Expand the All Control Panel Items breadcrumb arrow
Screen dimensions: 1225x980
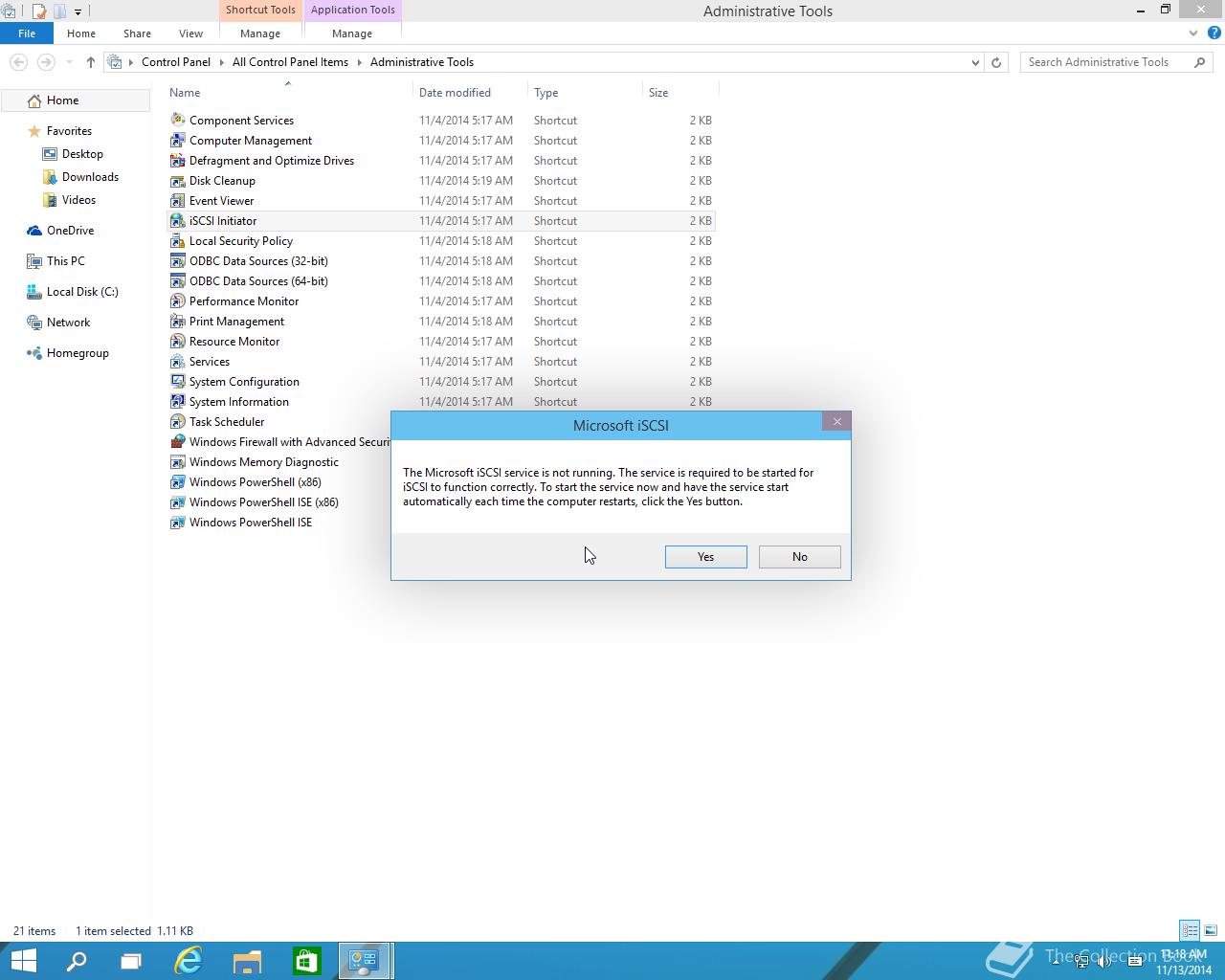(x=359, y=62)
